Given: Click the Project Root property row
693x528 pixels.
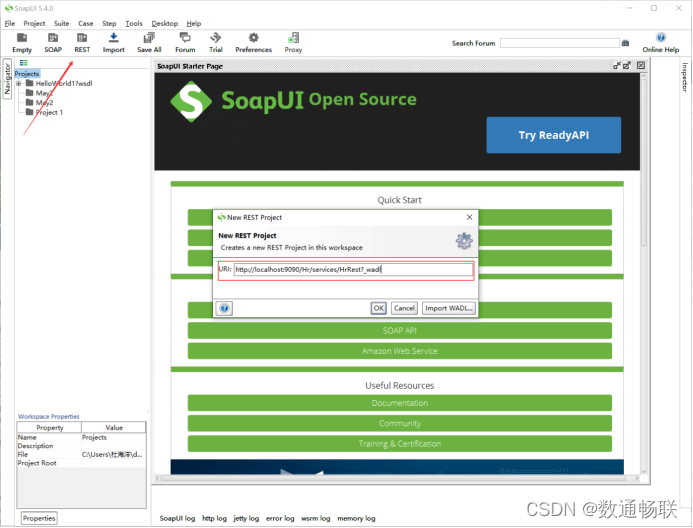Looking at the screenshot, I should [81, 463].
